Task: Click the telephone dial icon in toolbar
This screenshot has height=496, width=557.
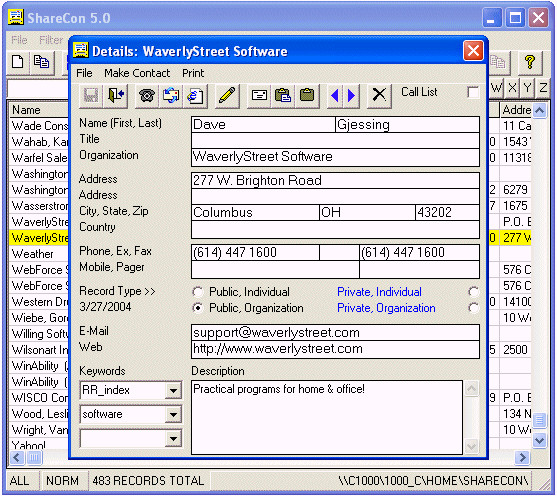Action: point(147,96)
